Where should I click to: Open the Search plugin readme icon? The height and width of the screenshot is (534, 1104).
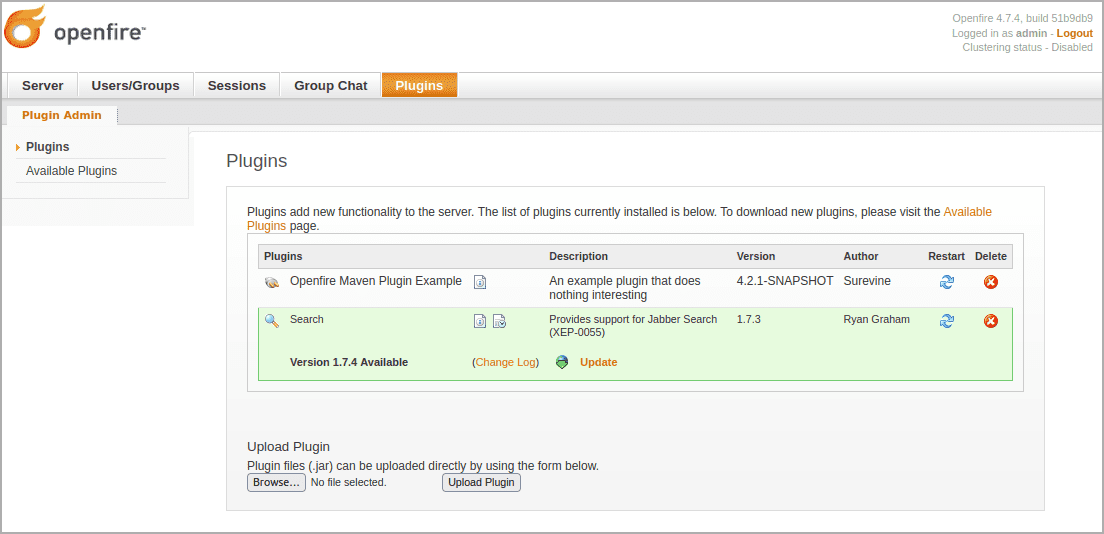tap(480, 321)
